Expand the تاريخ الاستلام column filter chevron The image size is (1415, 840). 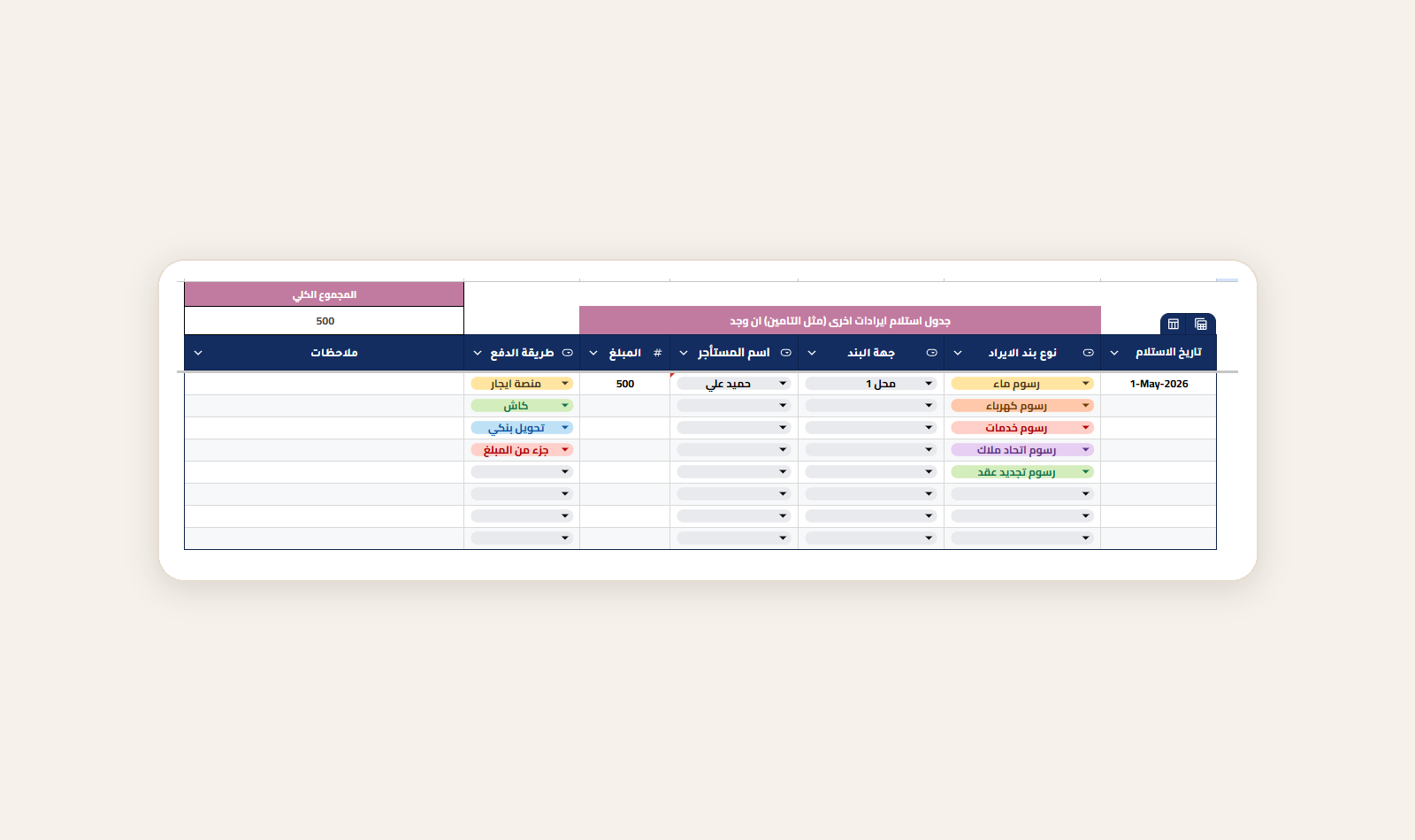[1114, 353]
